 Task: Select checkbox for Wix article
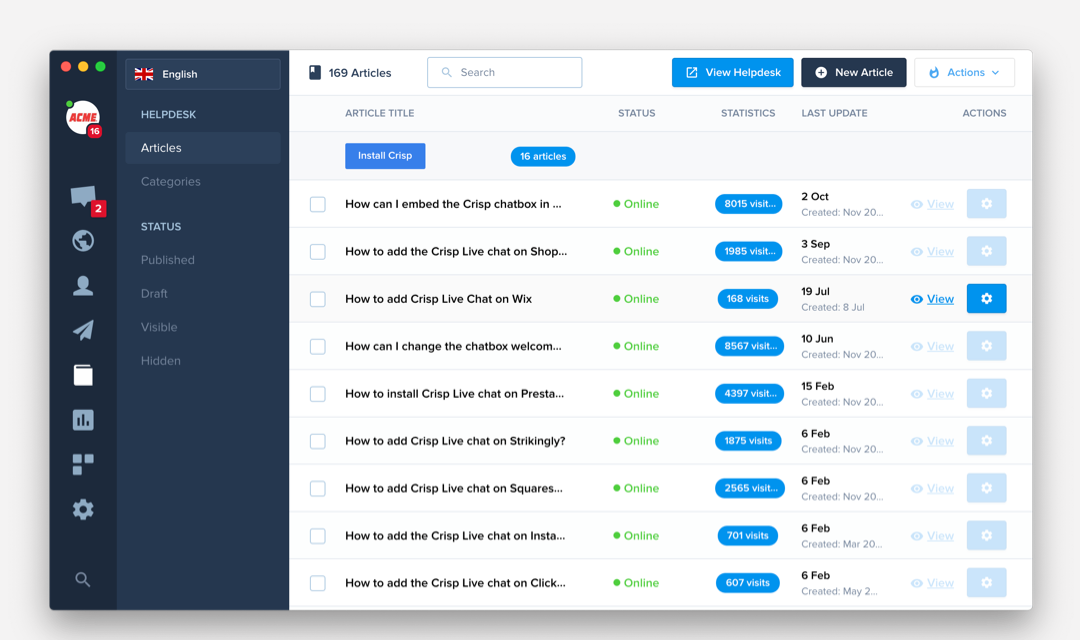pyautogui.click(x=318, y=299)
